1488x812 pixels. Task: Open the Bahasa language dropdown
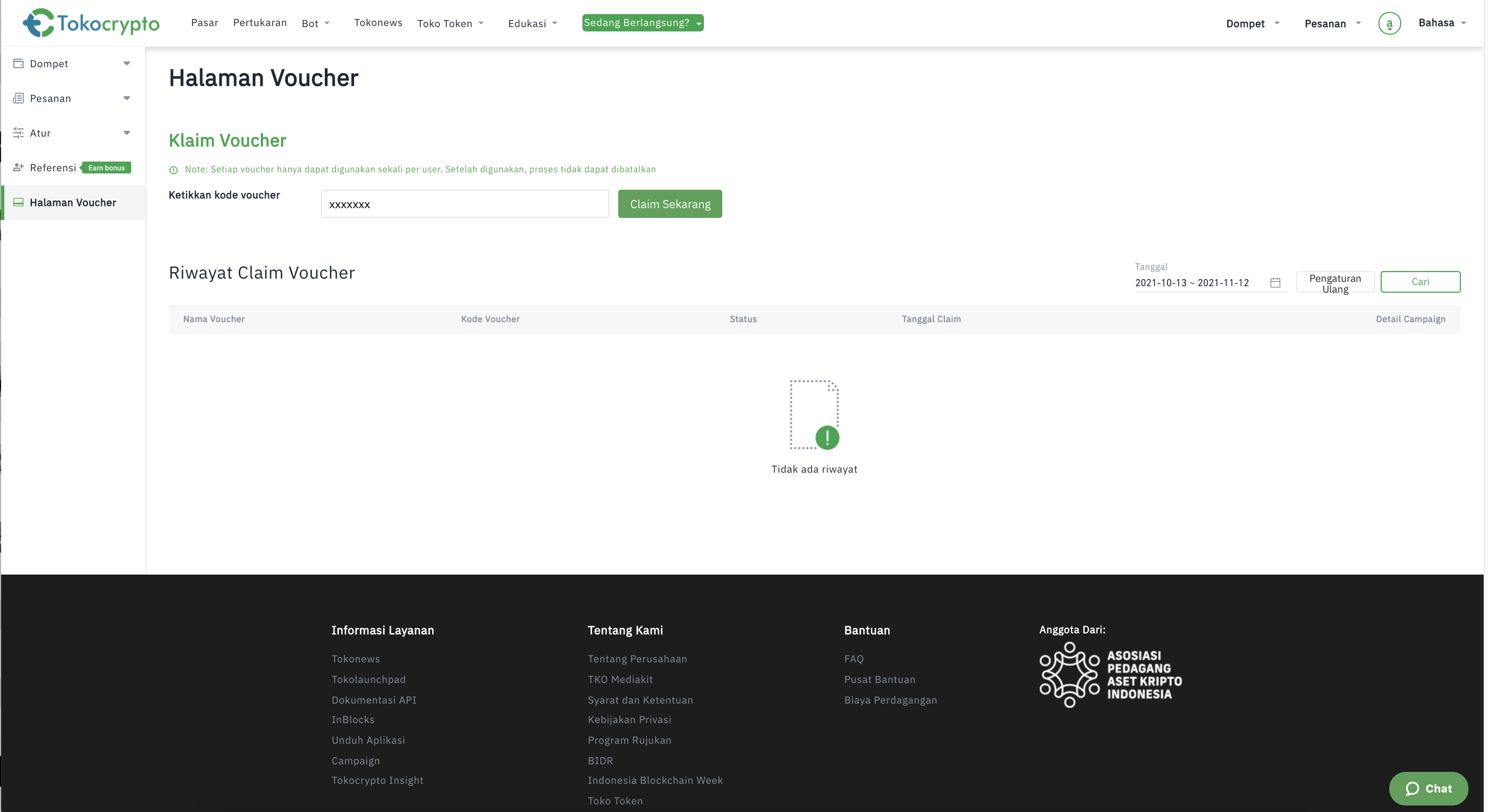point(1442,23)
